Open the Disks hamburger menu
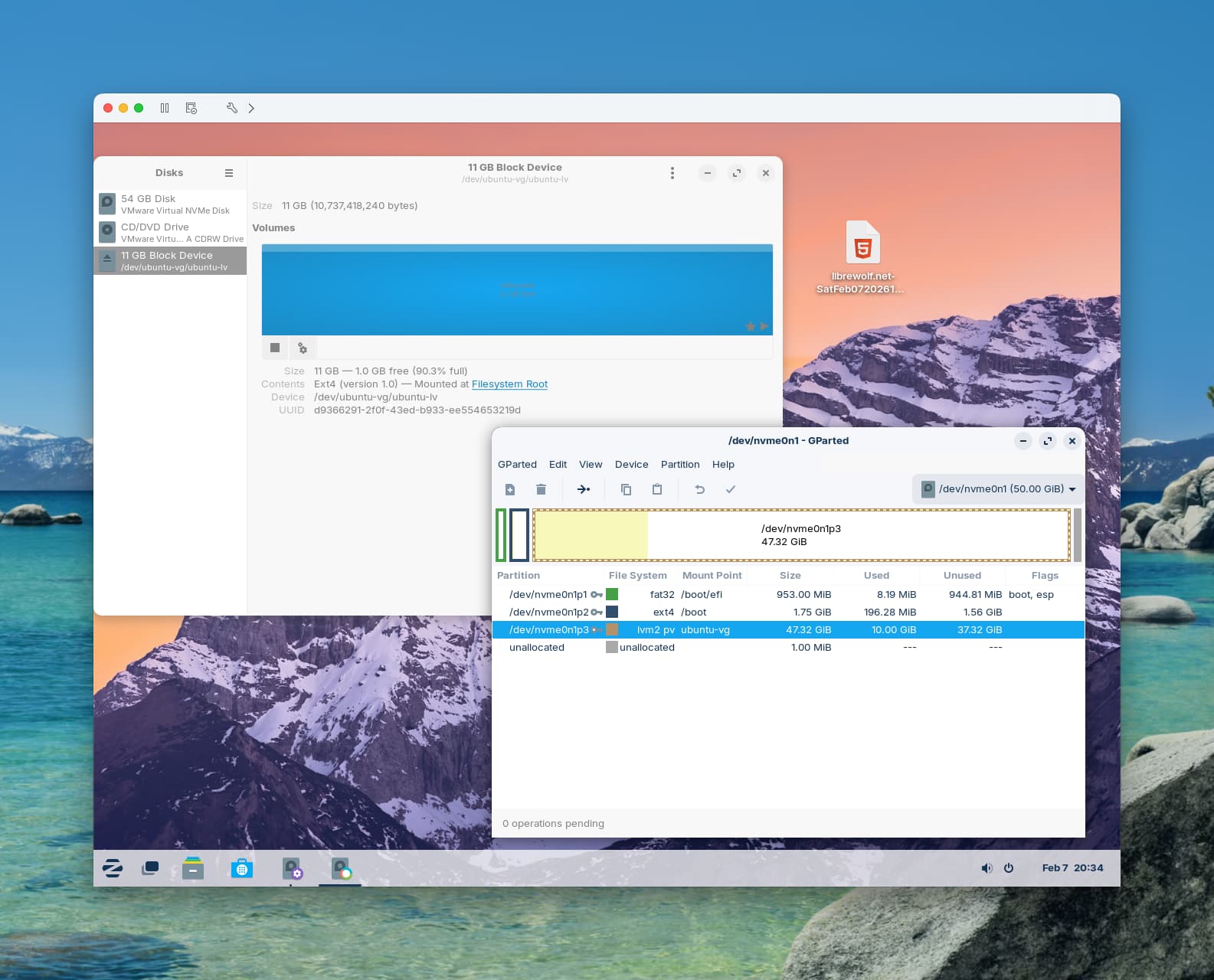Image resolution: width=1214 pixels, height=980 pixels. 229,173
